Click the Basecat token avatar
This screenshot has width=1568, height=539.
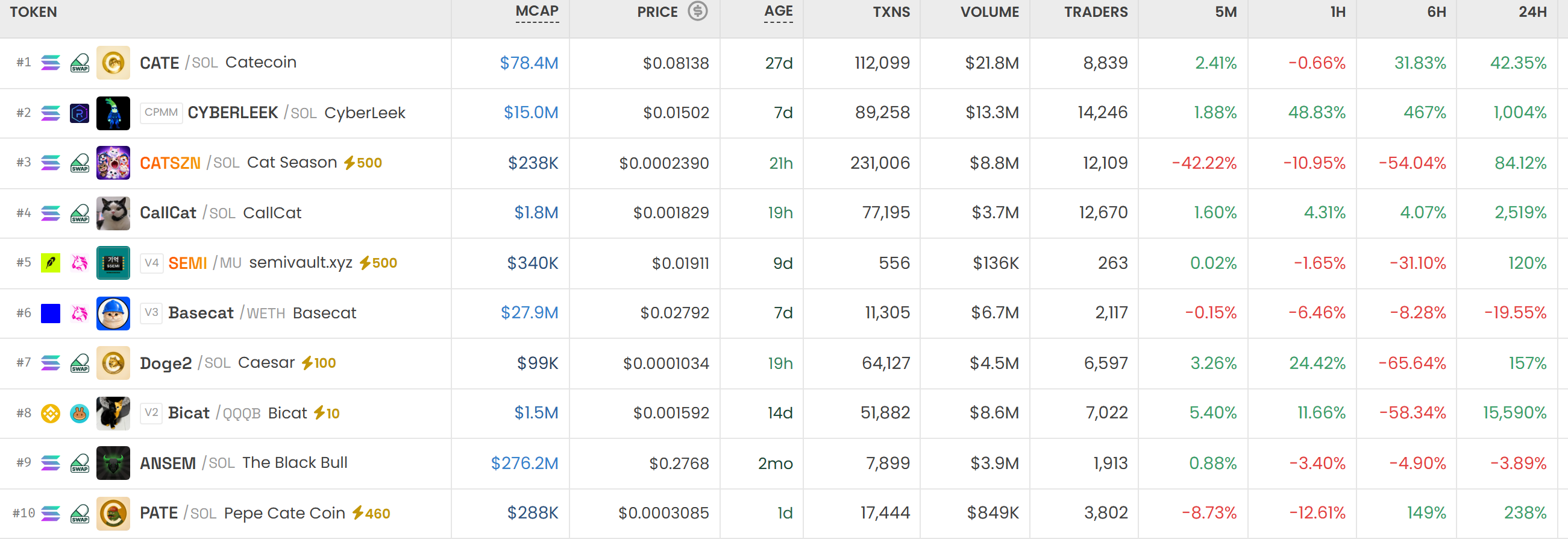[113, 313]
